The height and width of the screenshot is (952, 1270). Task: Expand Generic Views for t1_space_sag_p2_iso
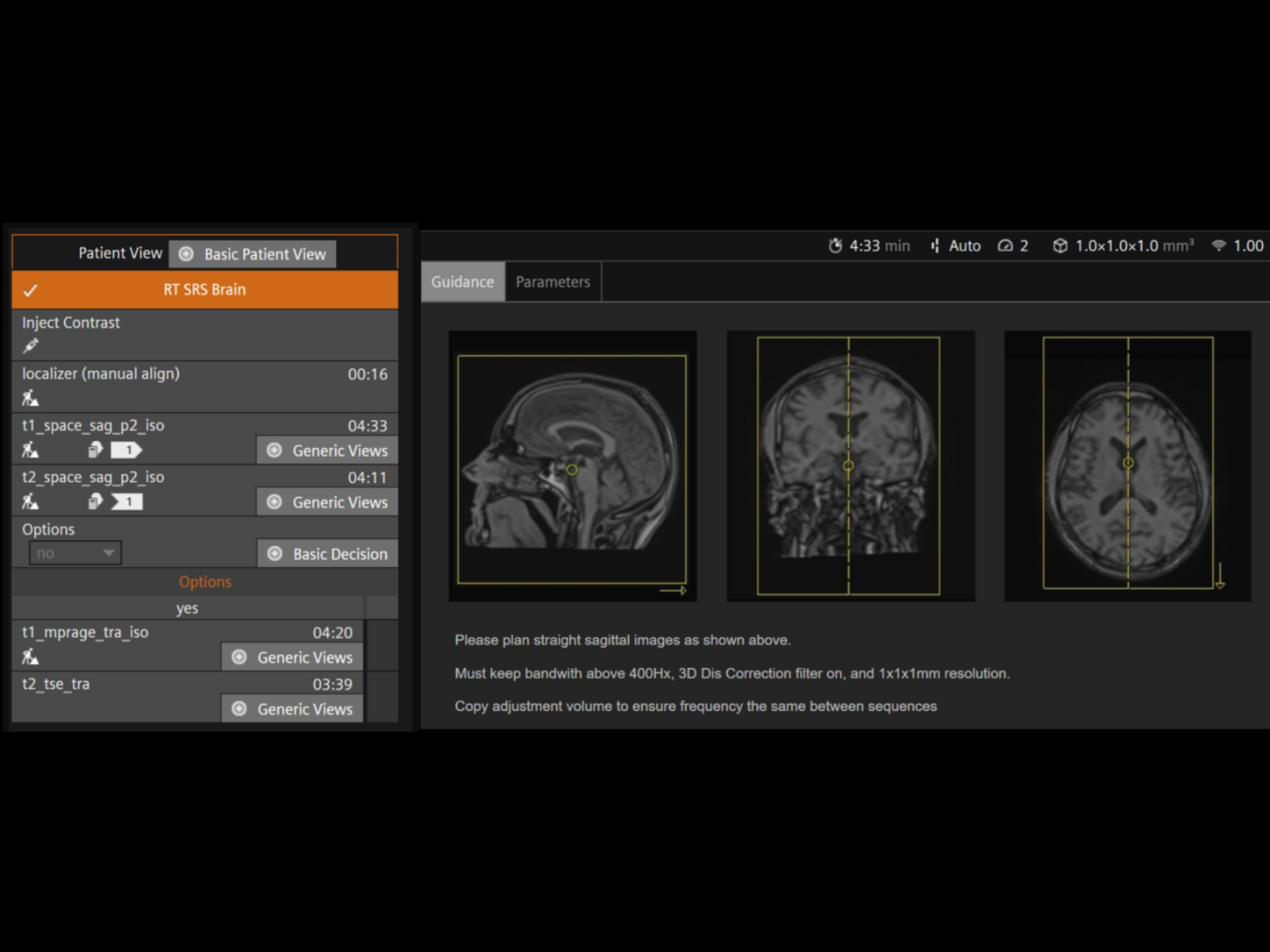tap(326, 450)
